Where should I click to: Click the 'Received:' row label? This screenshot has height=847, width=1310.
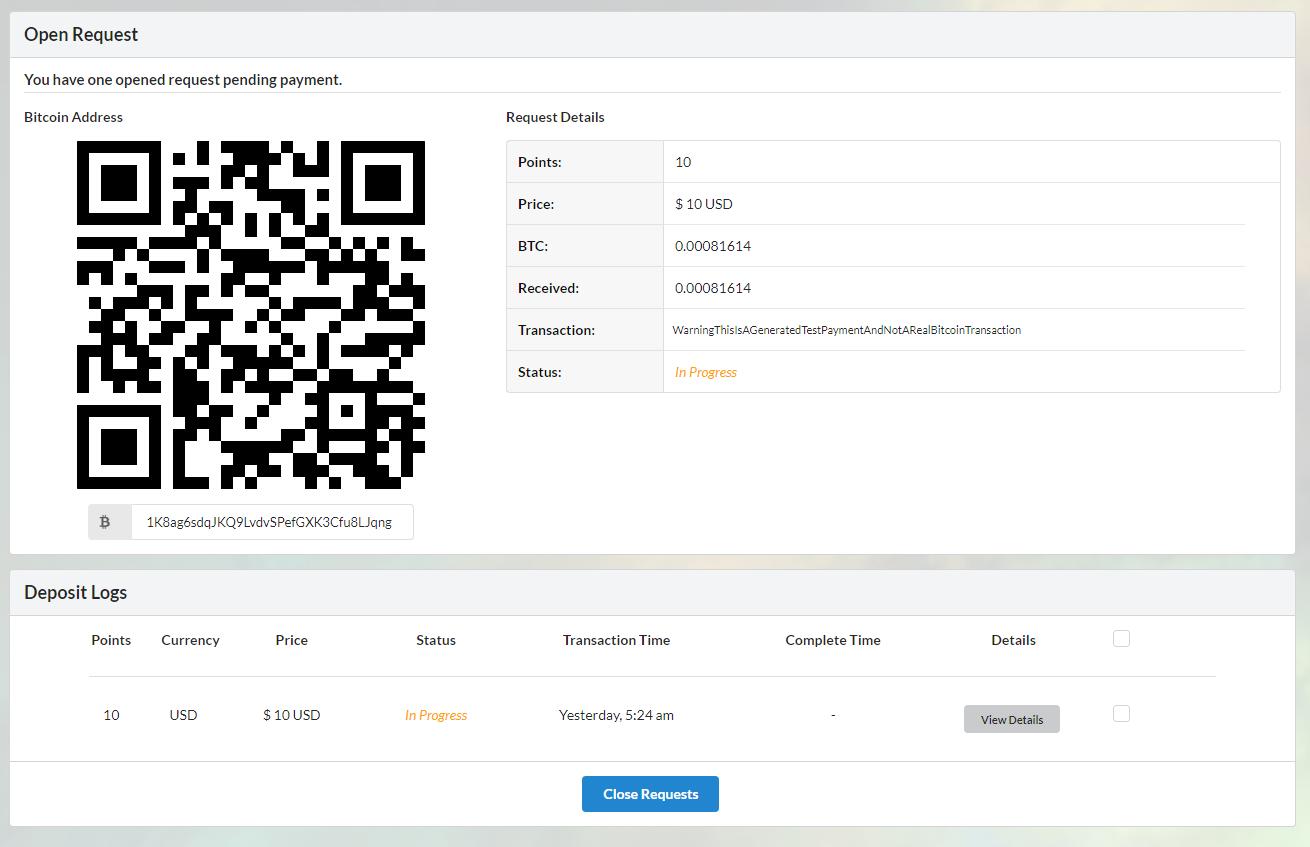point(548,288)
